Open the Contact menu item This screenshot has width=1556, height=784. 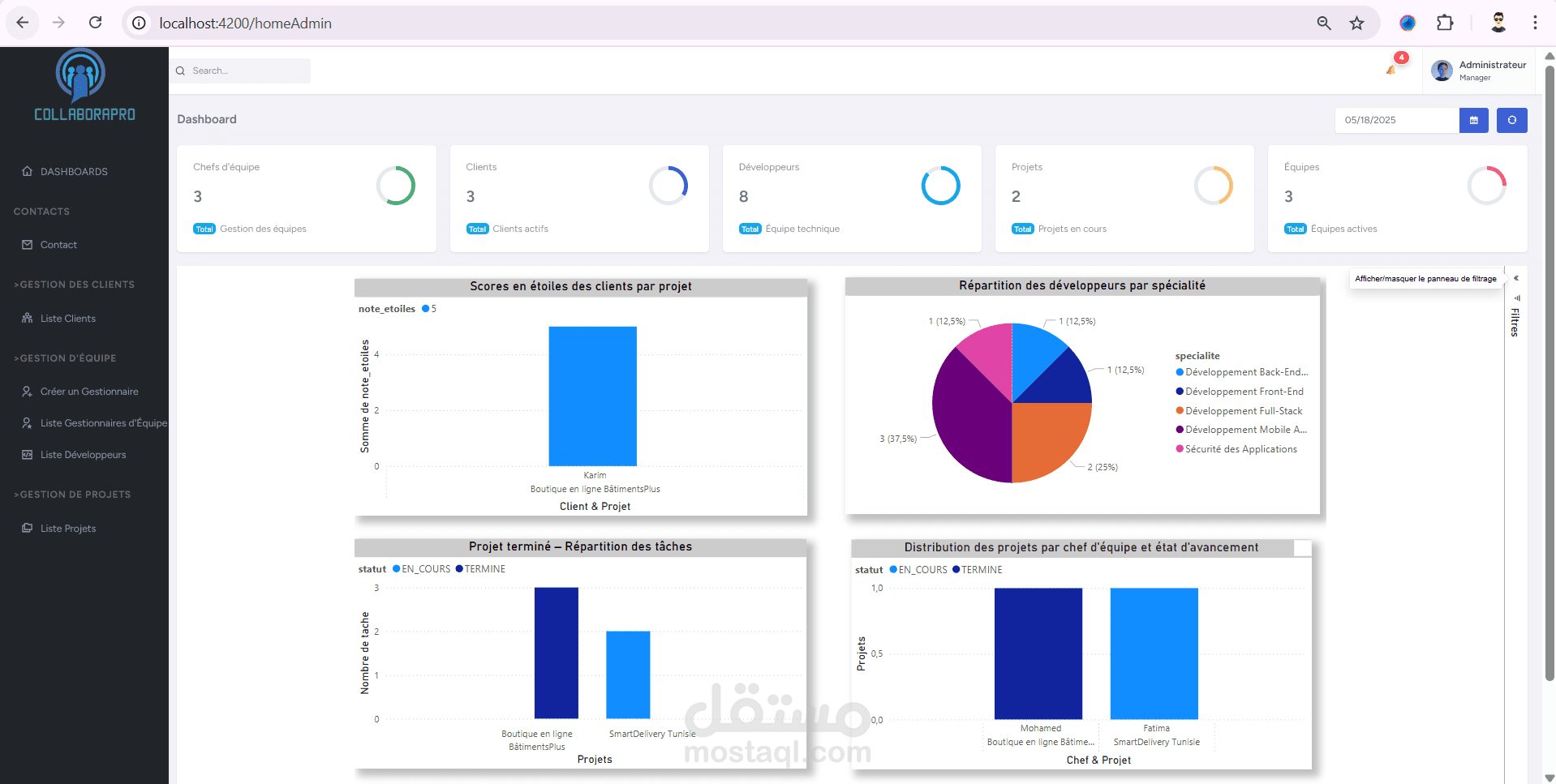click(x=58, y=245)
